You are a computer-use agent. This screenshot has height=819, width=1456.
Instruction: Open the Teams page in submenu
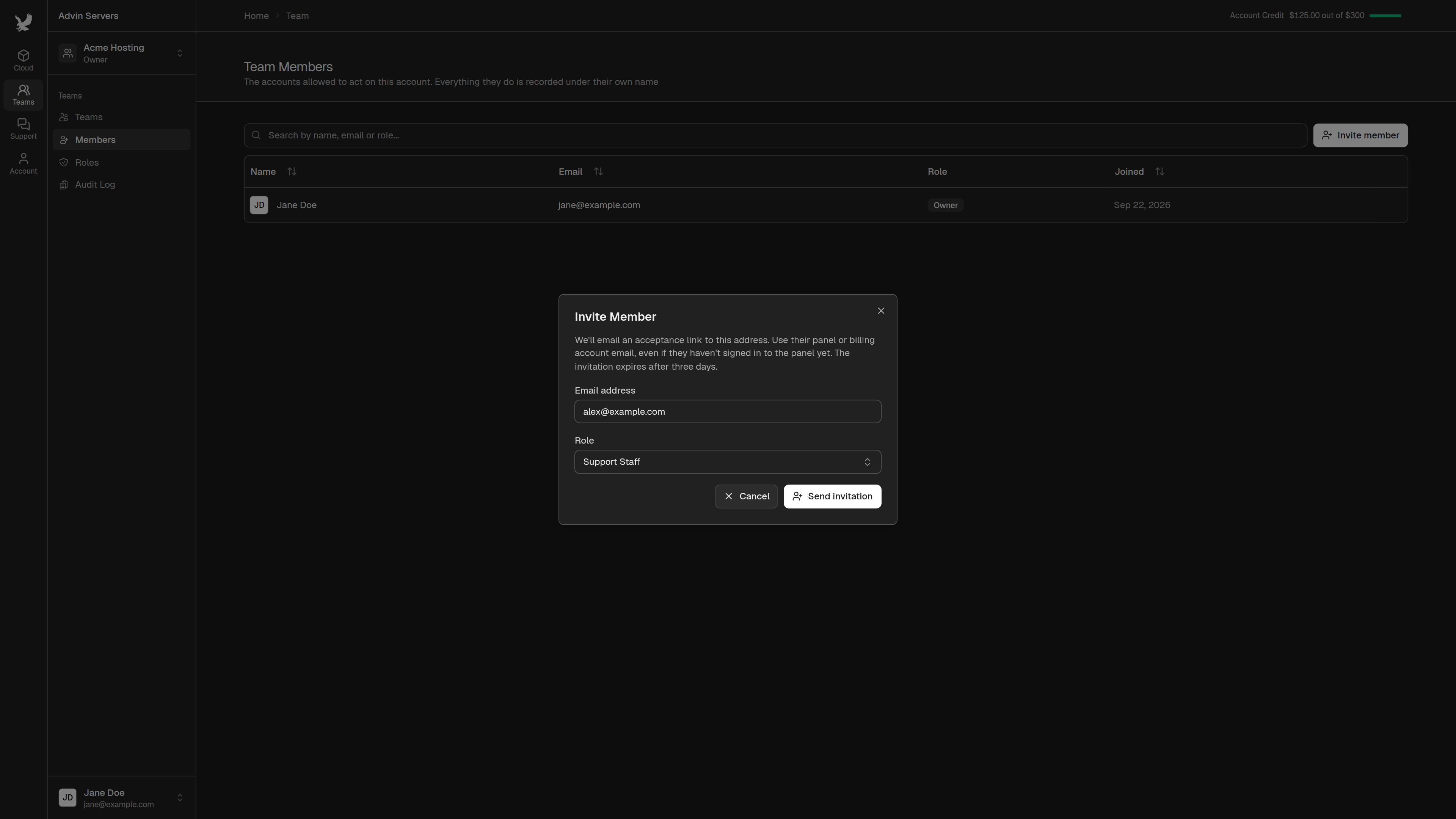click(x=121, y=117)
